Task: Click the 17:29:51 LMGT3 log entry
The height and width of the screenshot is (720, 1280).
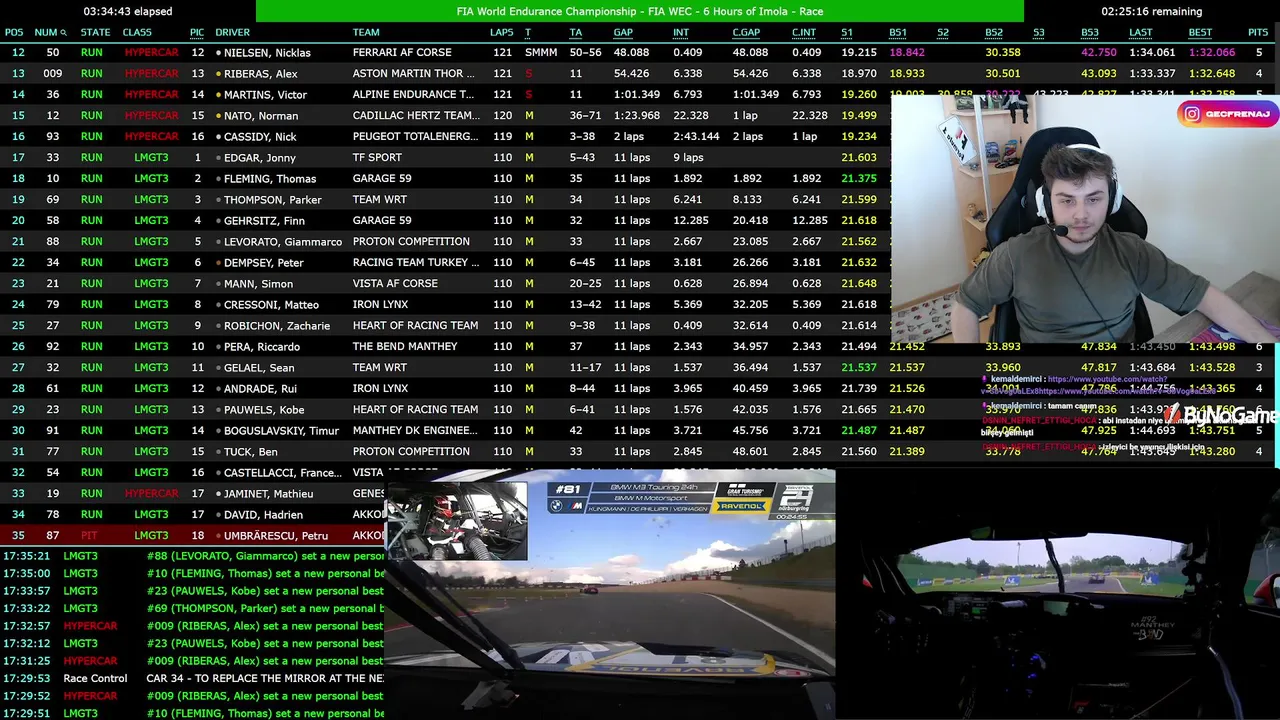Action: 194,713
